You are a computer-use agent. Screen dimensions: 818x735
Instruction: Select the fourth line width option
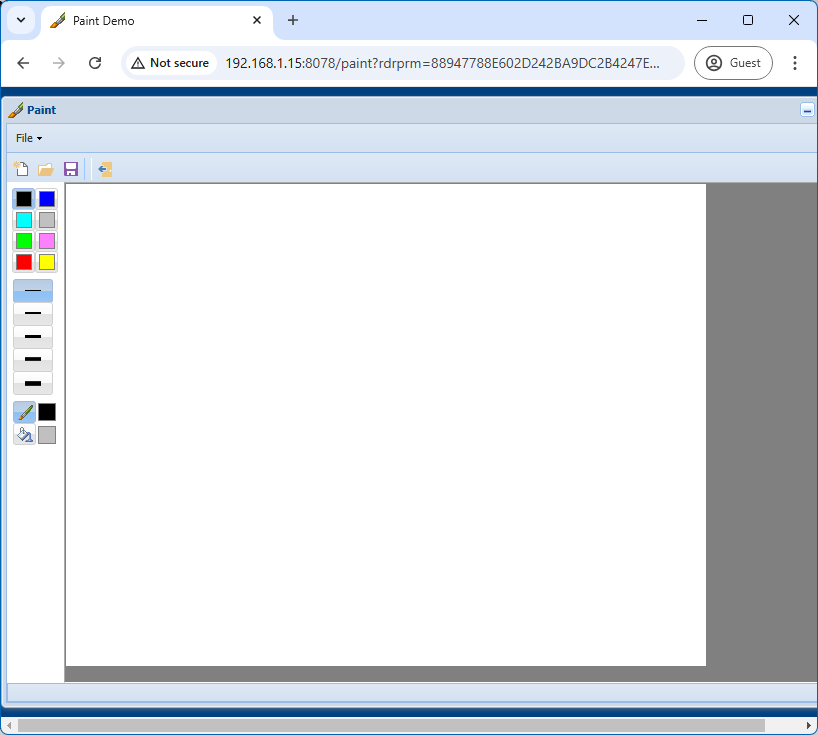[33, 359]
